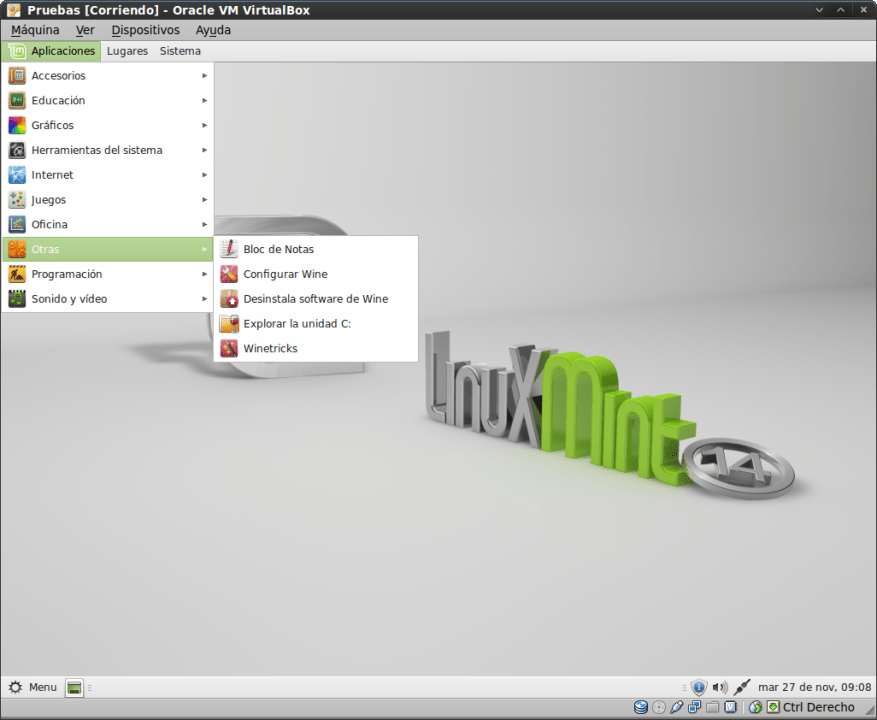
Task: Click the date and time clock
Action: tap(814, 687)
